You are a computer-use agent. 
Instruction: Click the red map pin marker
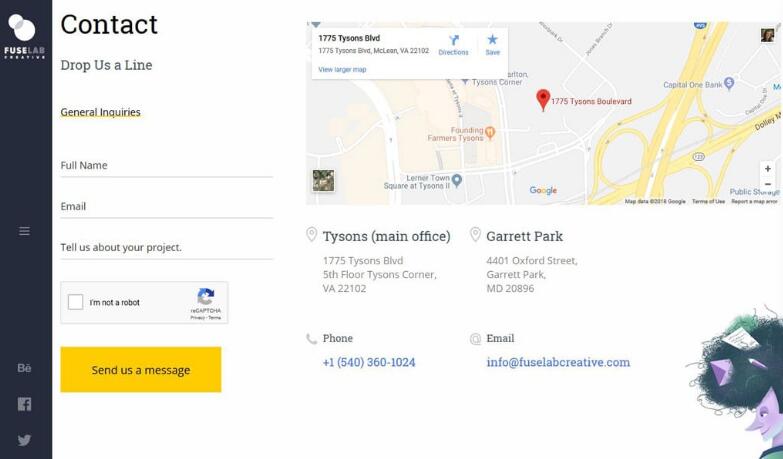point(543,100)
